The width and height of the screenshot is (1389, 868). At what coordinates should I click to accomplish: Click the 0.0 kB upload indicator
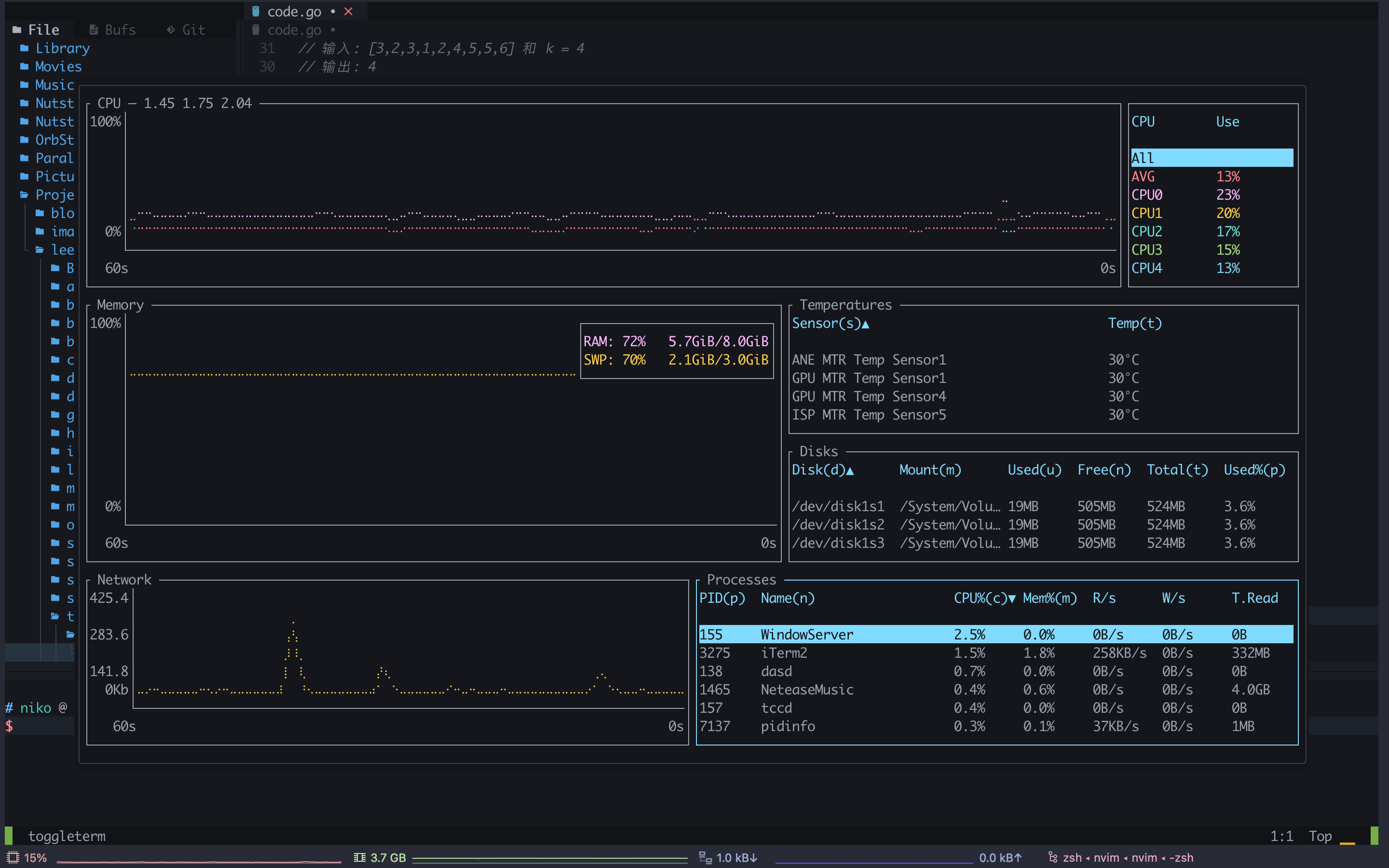tap(1000, 858)
